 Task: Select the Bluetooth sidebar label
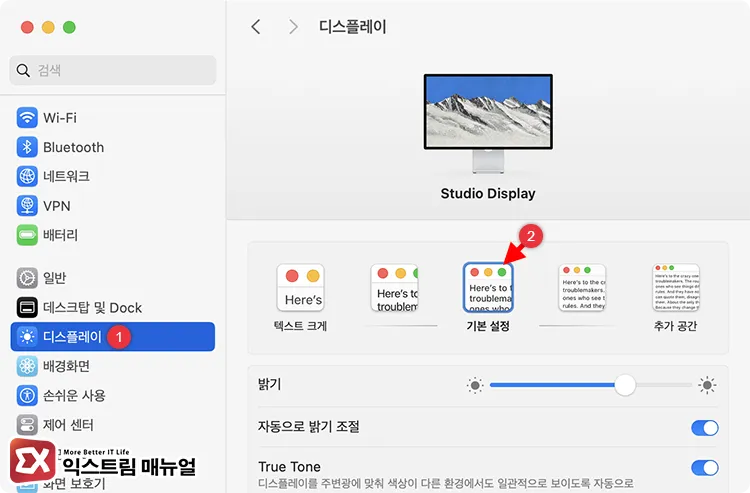click(74, 147)
